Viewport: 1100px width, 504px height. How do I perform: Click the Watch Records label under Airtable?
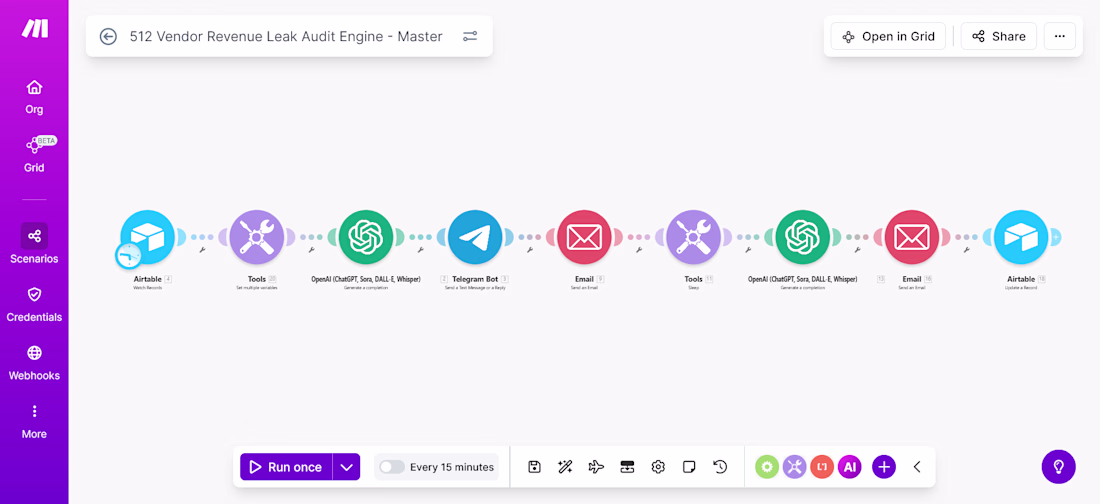(x=147, y=288)
